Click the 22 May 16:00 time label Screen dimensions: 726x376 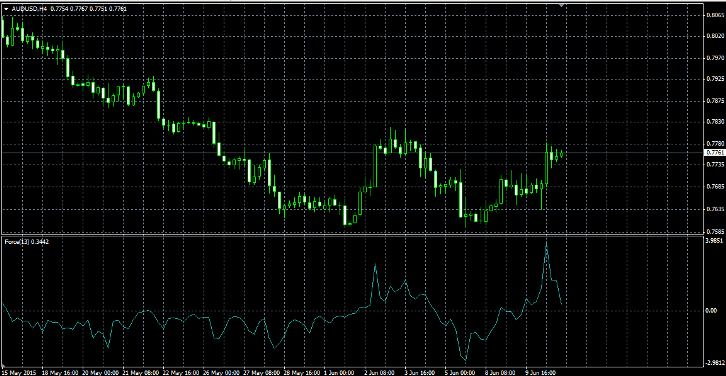pyautogui.click(x=180, y=372)
